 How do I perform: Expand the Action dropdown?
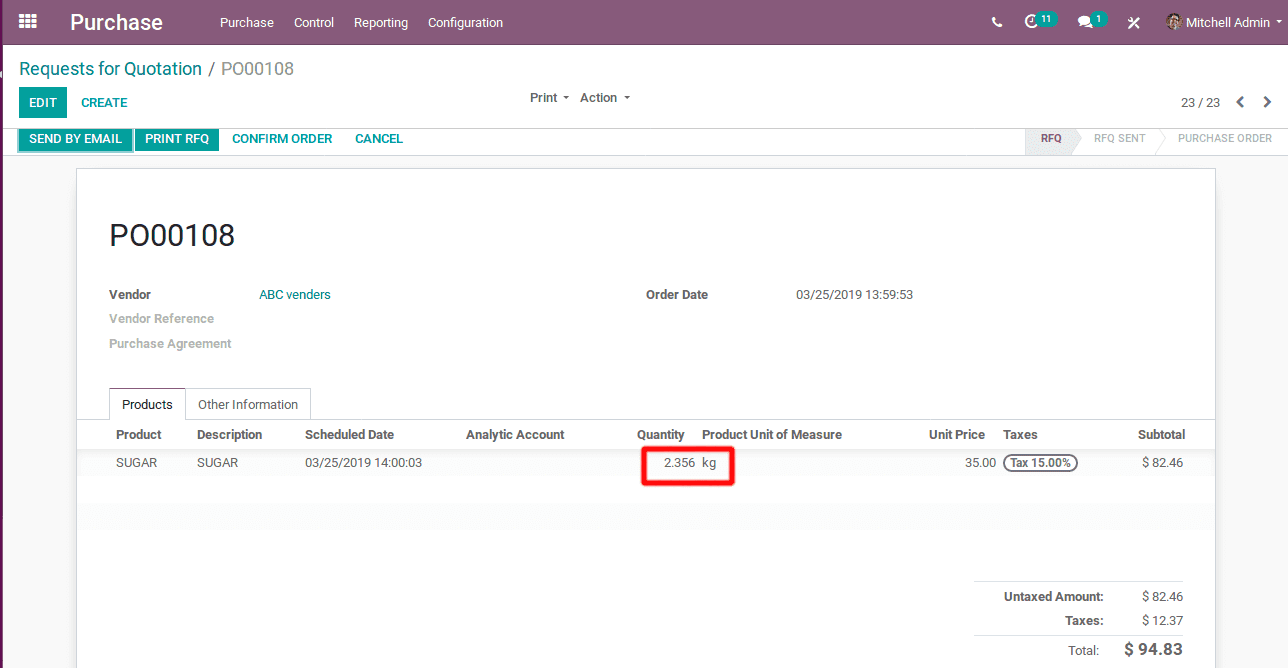[604, 98]
